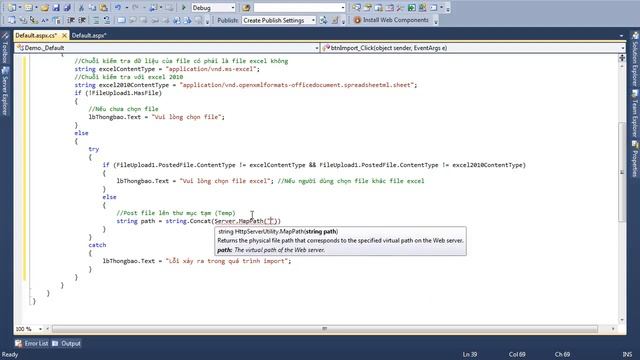Open the New Project dropdown arrow
640x360 pixels.
[x=20, y=8]
